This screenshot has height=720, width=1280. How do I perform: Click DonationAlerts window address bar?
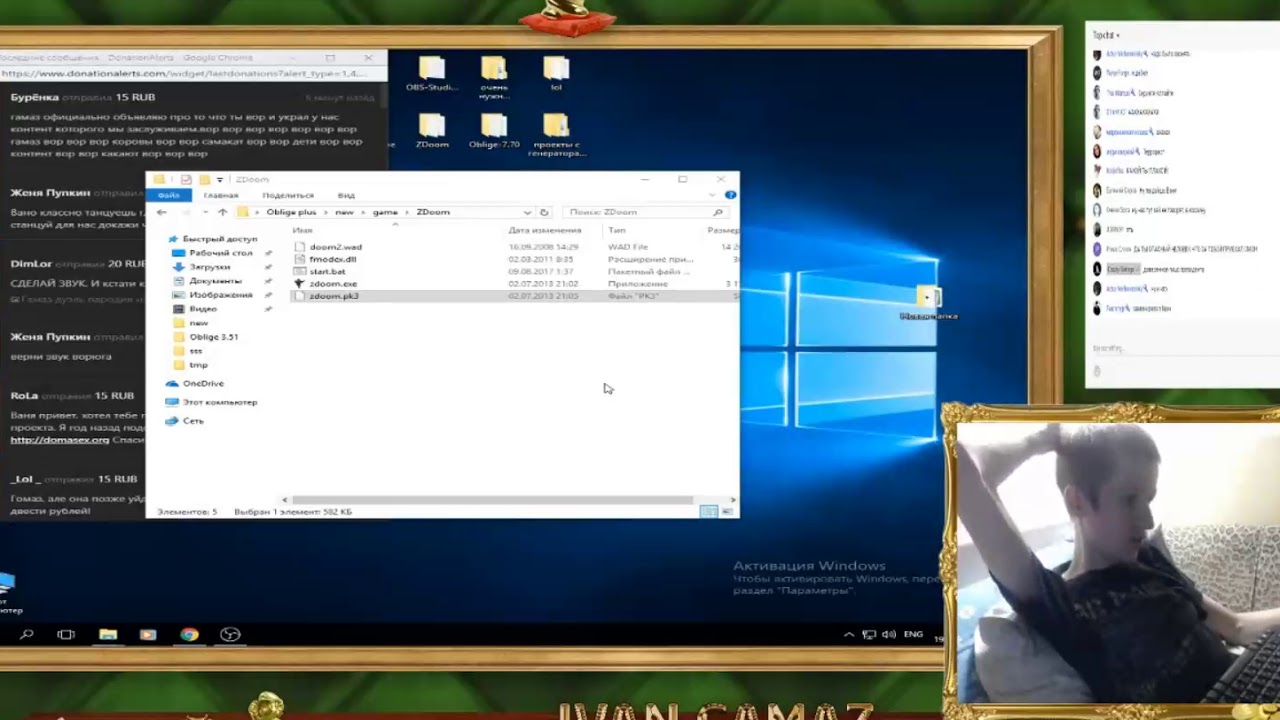tap(192, 73)
